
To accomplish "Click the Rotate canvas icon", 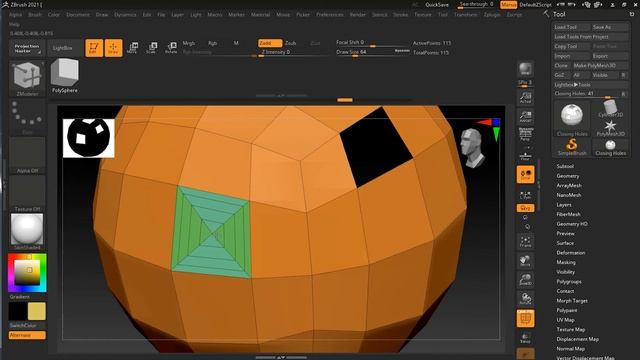I will pos(525,299).
